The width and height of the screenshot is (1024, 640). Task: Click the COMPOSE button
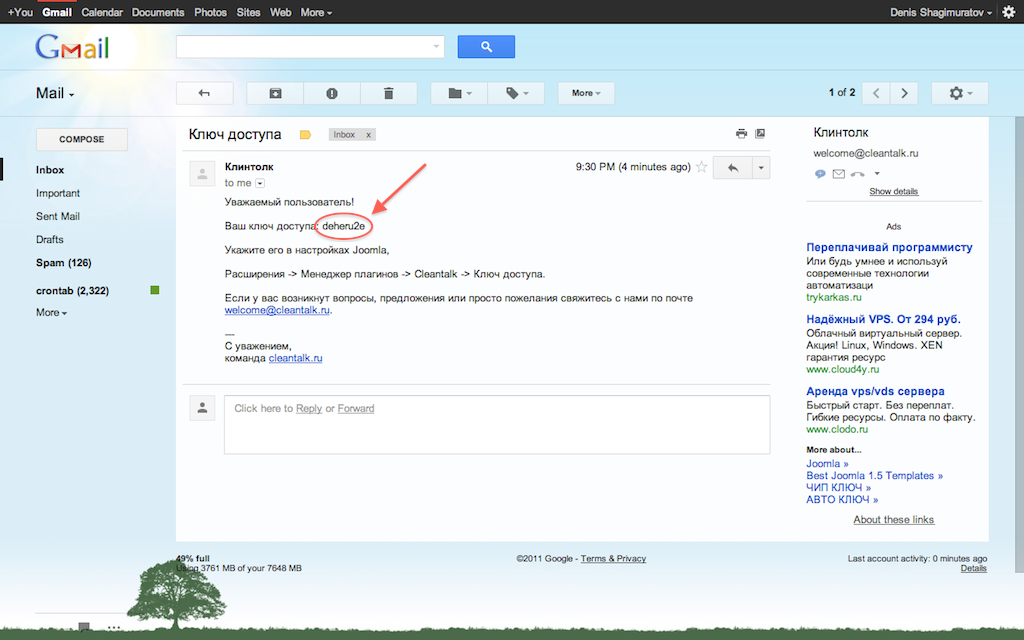coord(82,139)
